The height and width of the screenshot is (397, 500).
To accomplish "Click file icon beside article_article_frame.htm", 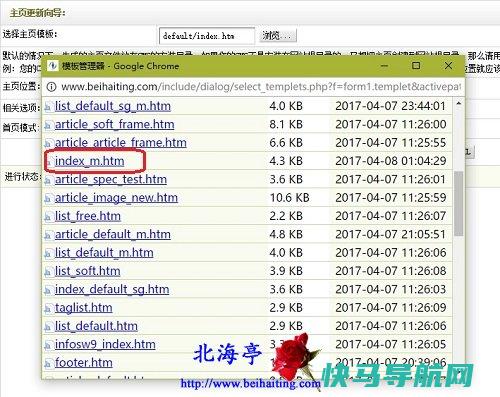I will click(48, 144).
